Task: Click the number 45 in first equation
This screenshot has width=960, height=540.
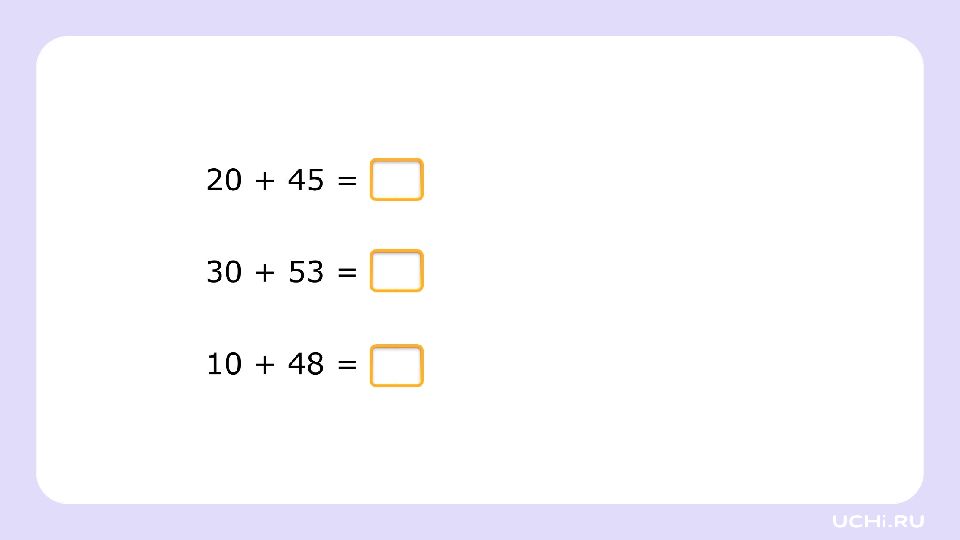Action: (x=306, y=180)
